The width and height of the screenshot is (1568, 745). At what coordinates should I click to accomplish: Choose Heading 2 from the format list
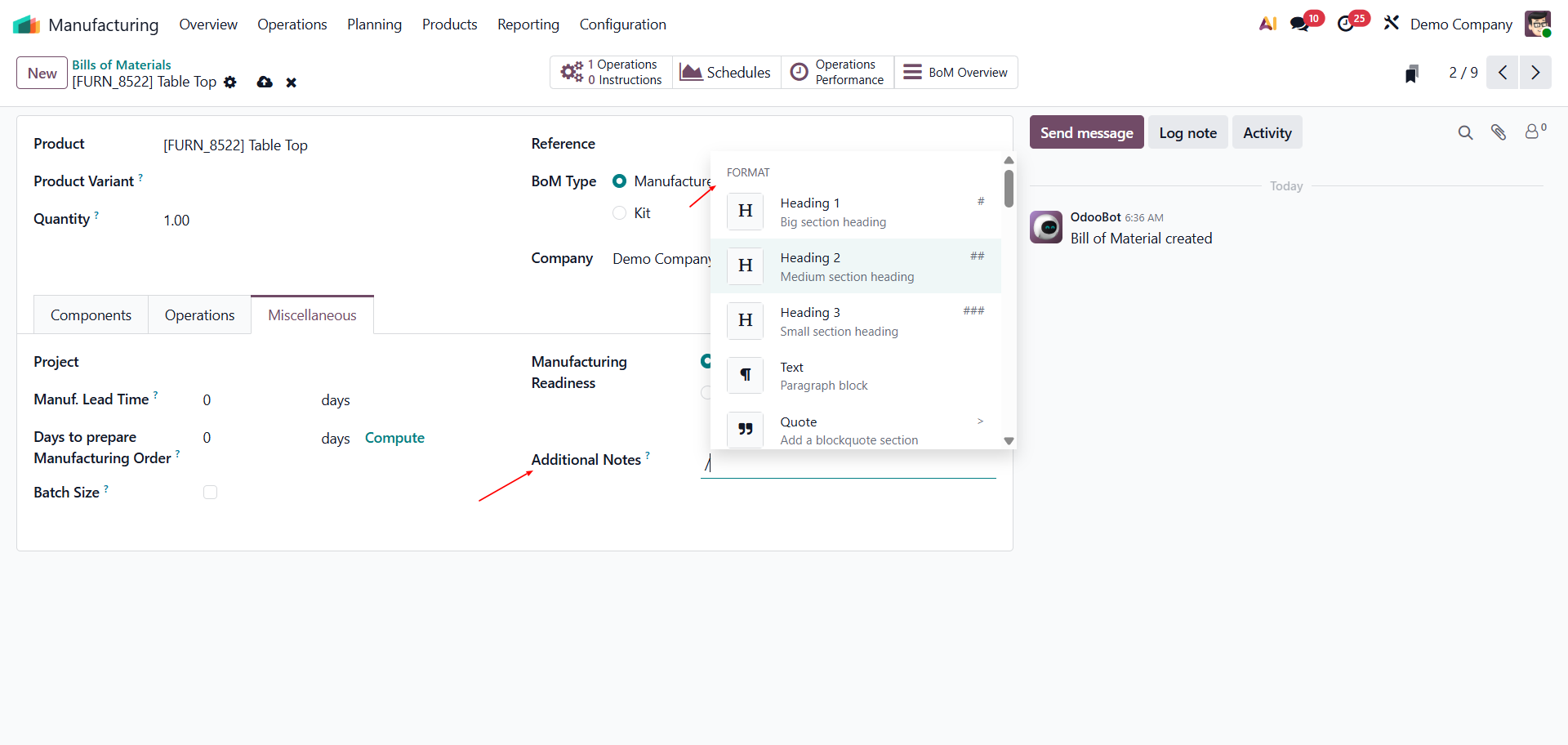click(855, 266)
